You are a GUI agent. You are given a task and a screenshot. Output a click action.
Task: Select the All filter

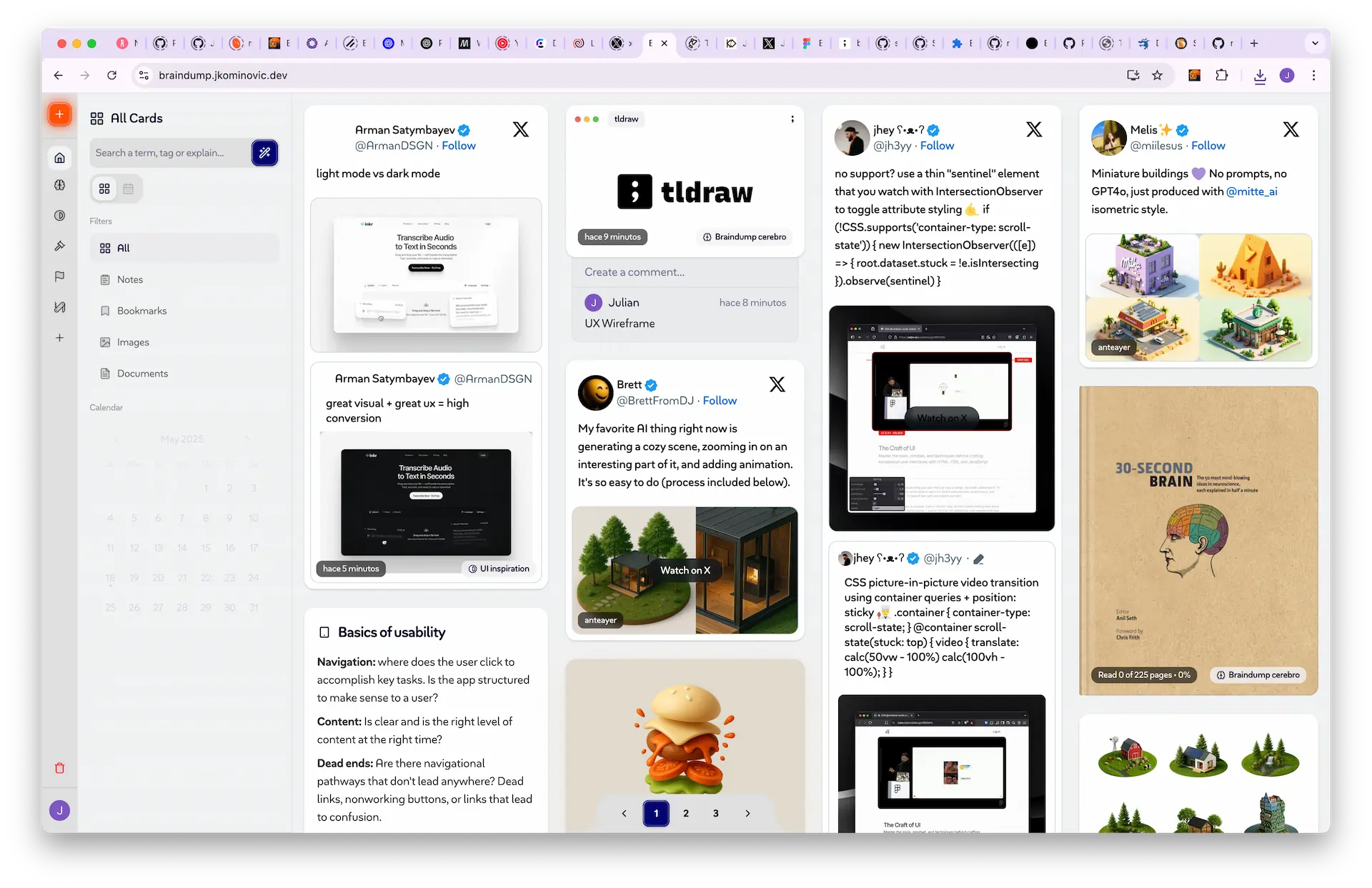coord(184,248)
